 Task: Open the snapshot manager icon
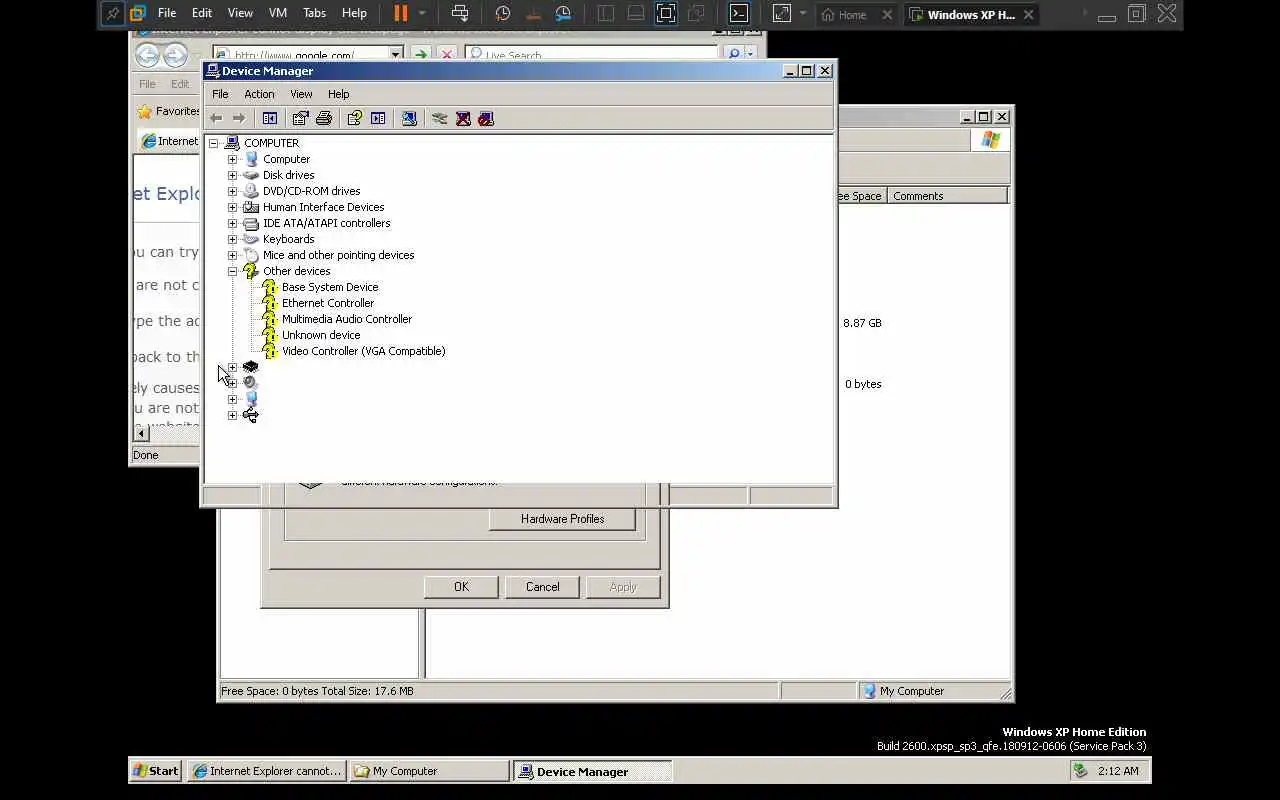[x=564, y=13]
